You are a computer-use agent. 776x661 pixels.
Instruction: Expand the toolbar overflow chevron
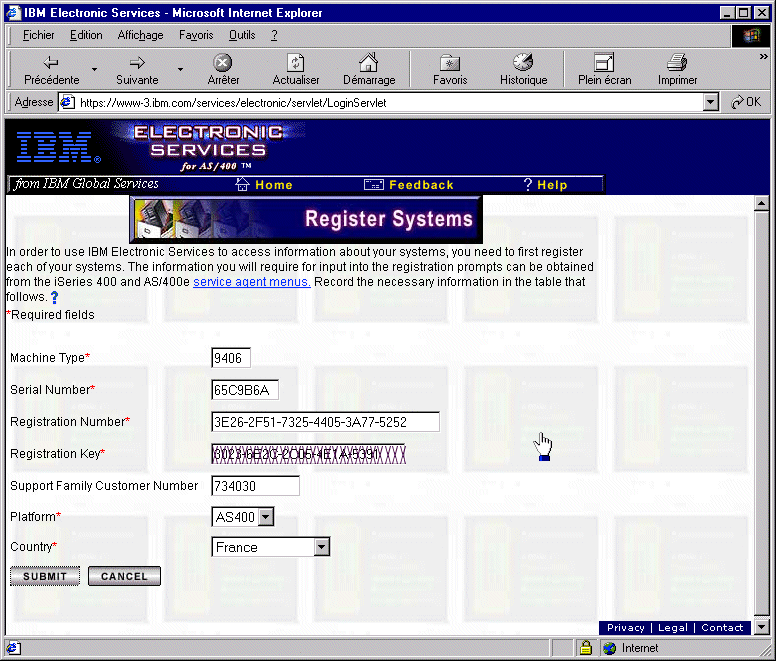pos(763,57)
